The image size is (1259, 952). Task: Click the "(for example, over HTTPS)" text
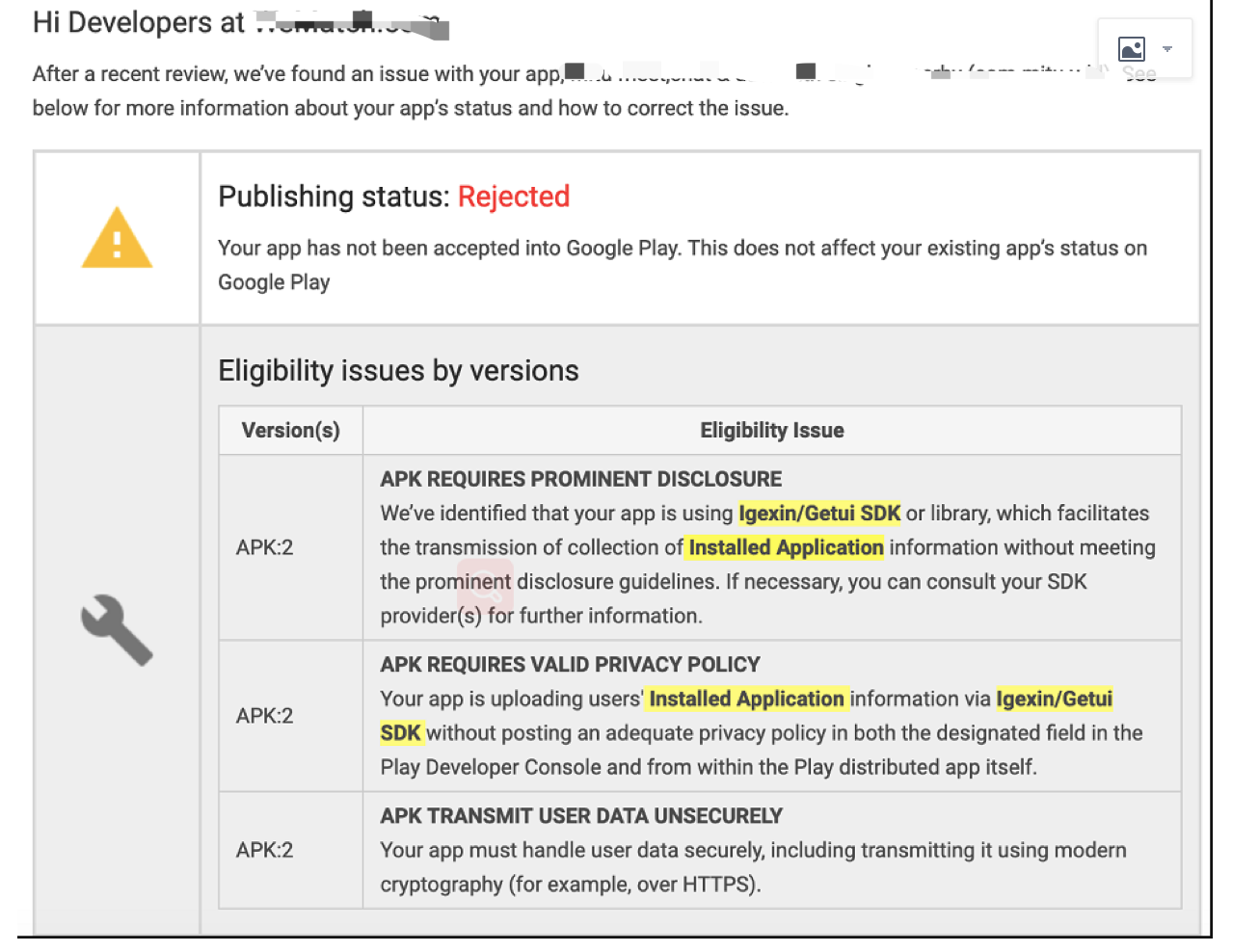tap(634, 885)
